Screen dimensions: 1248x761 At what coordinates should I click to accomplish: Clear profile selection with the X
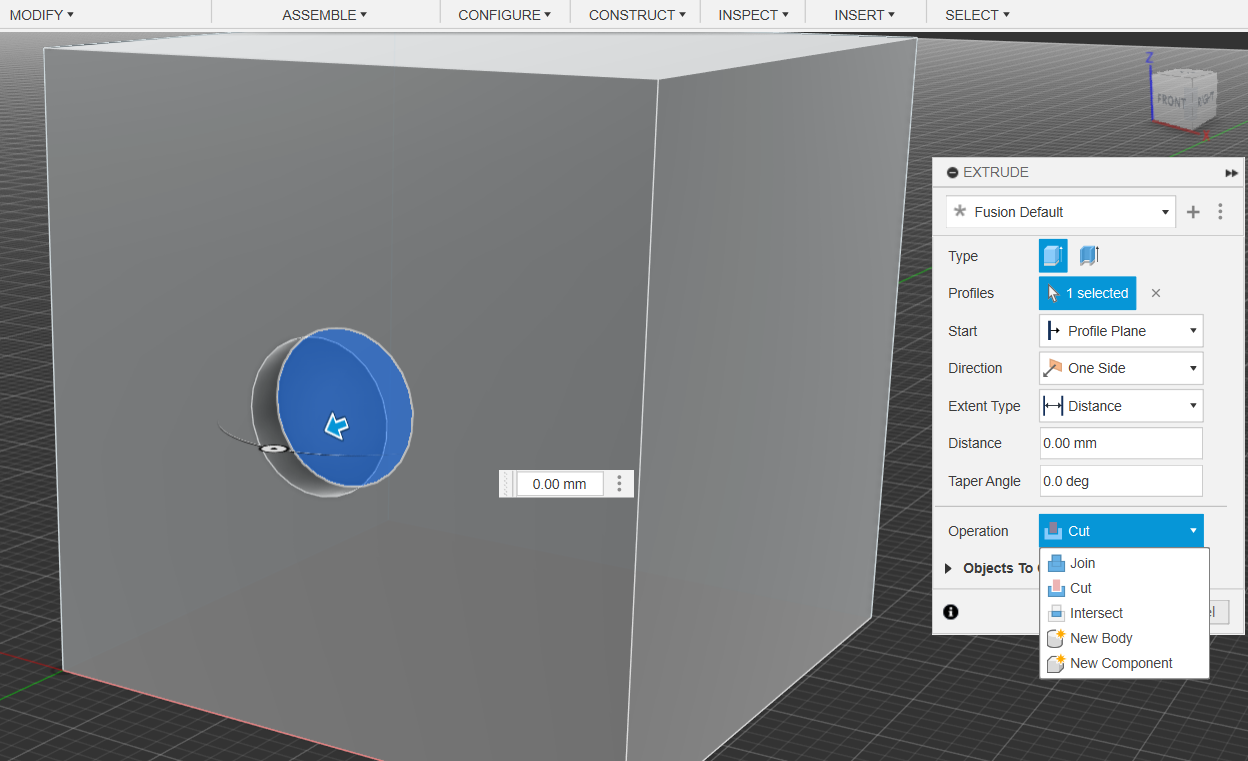(1156, 293)
